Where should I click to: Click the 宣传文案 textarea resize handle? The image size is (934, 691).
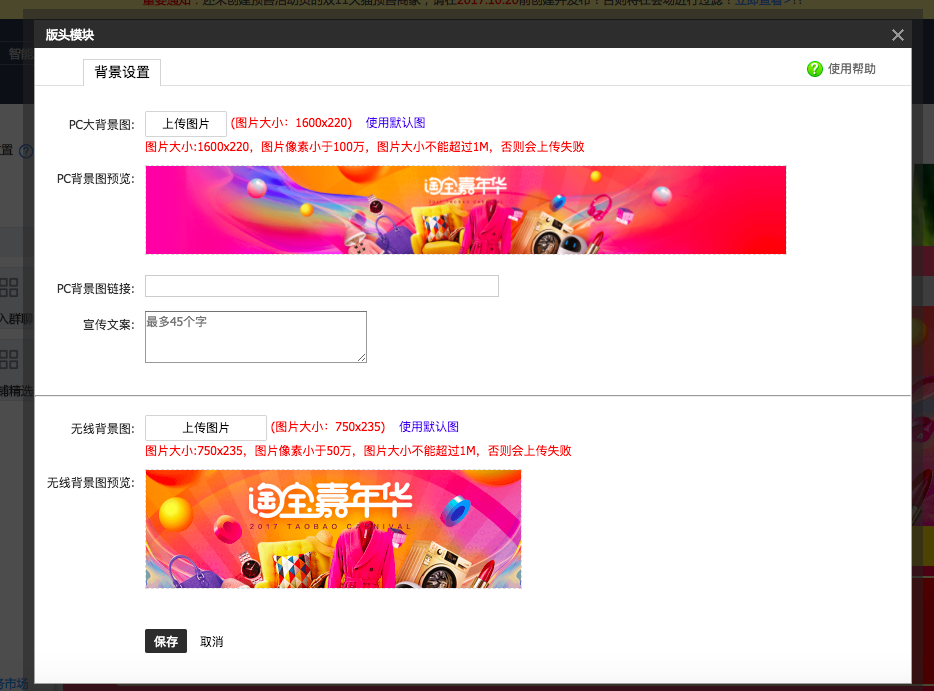(x=362, y=357)
